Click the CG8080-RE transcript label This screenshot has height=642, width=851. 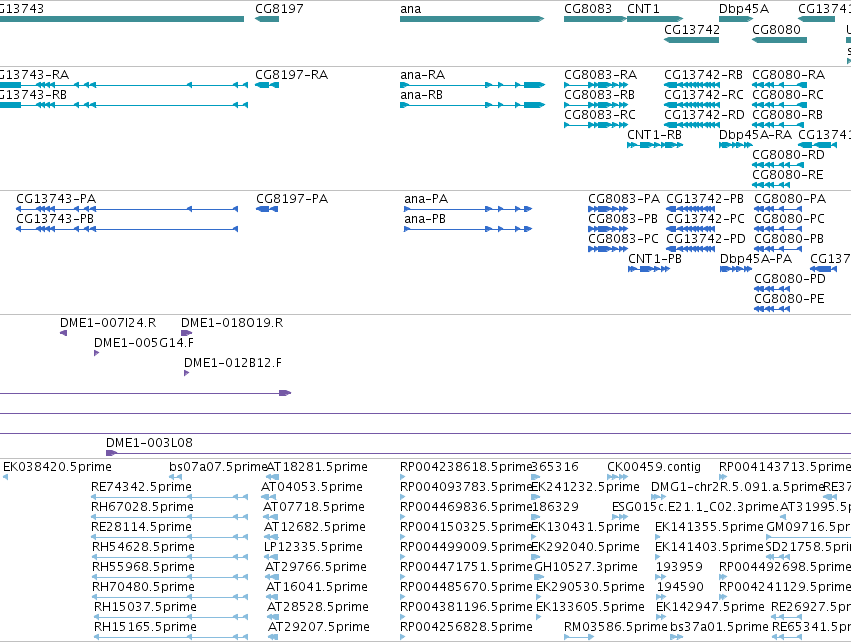pos(788,175)
